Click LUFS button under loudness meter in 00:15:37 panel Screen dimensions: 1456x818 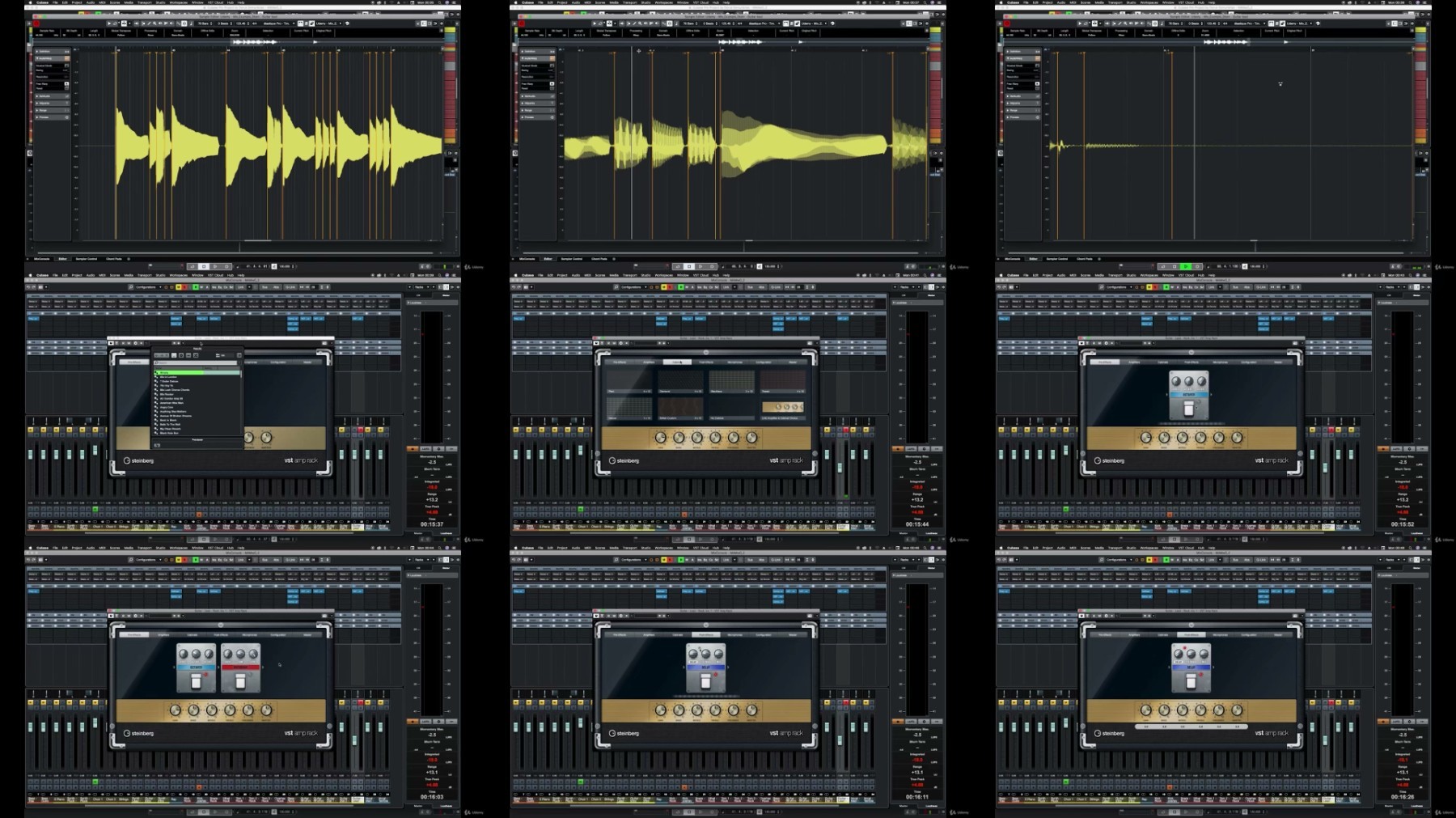[425, 449]
